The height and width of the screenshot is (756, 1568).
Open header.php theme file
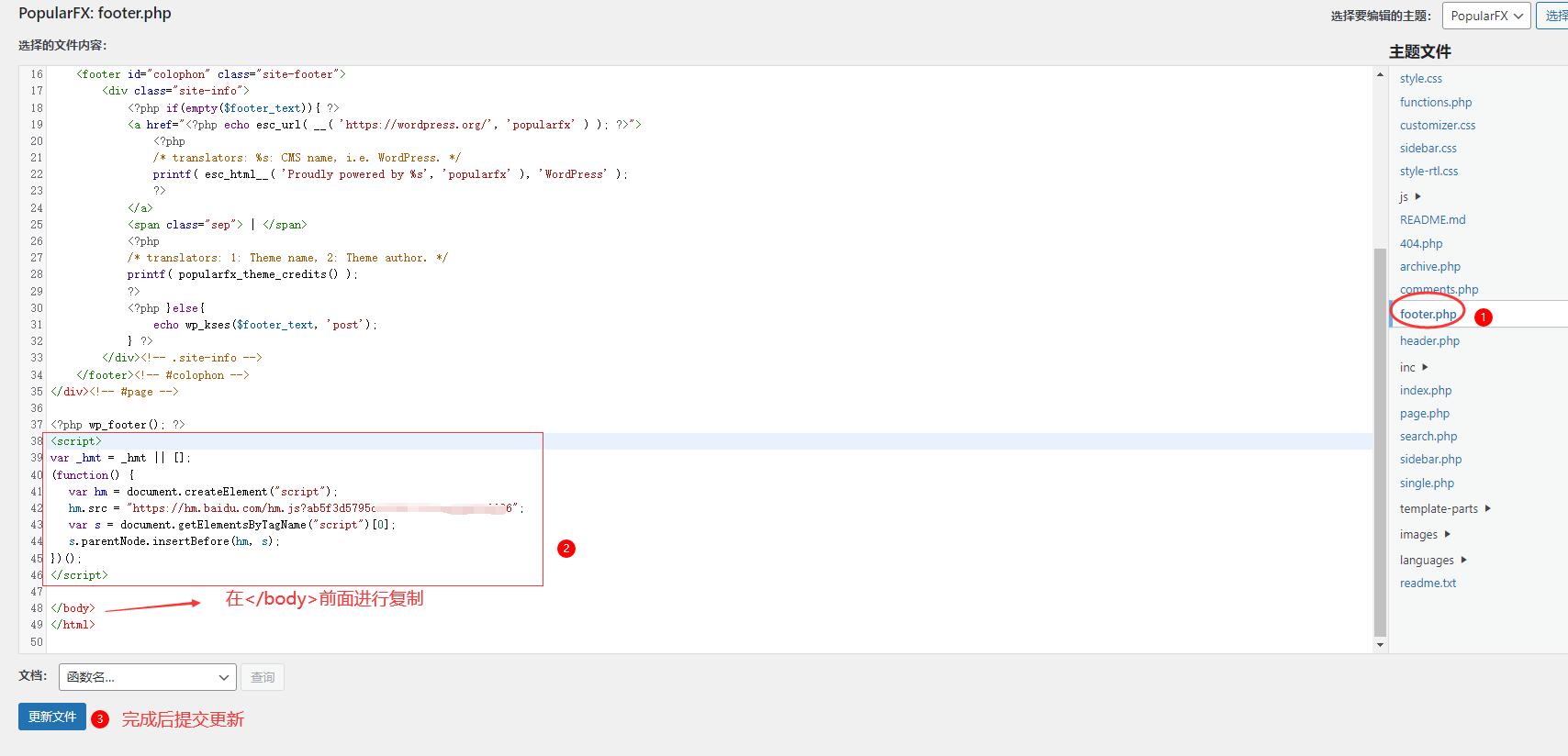pos(1429,340)
